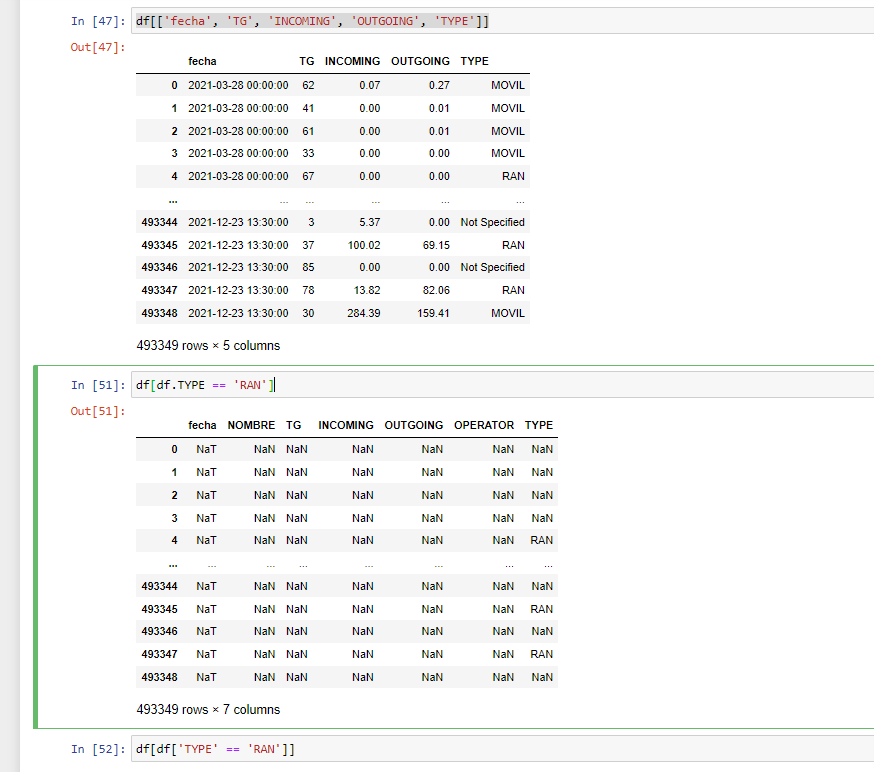The width and height of the screenshot is (874, 772).
Task: Select the 'INCOMING' header in Out[47] table
Action: pyautogui.click(x=352, y=61)
